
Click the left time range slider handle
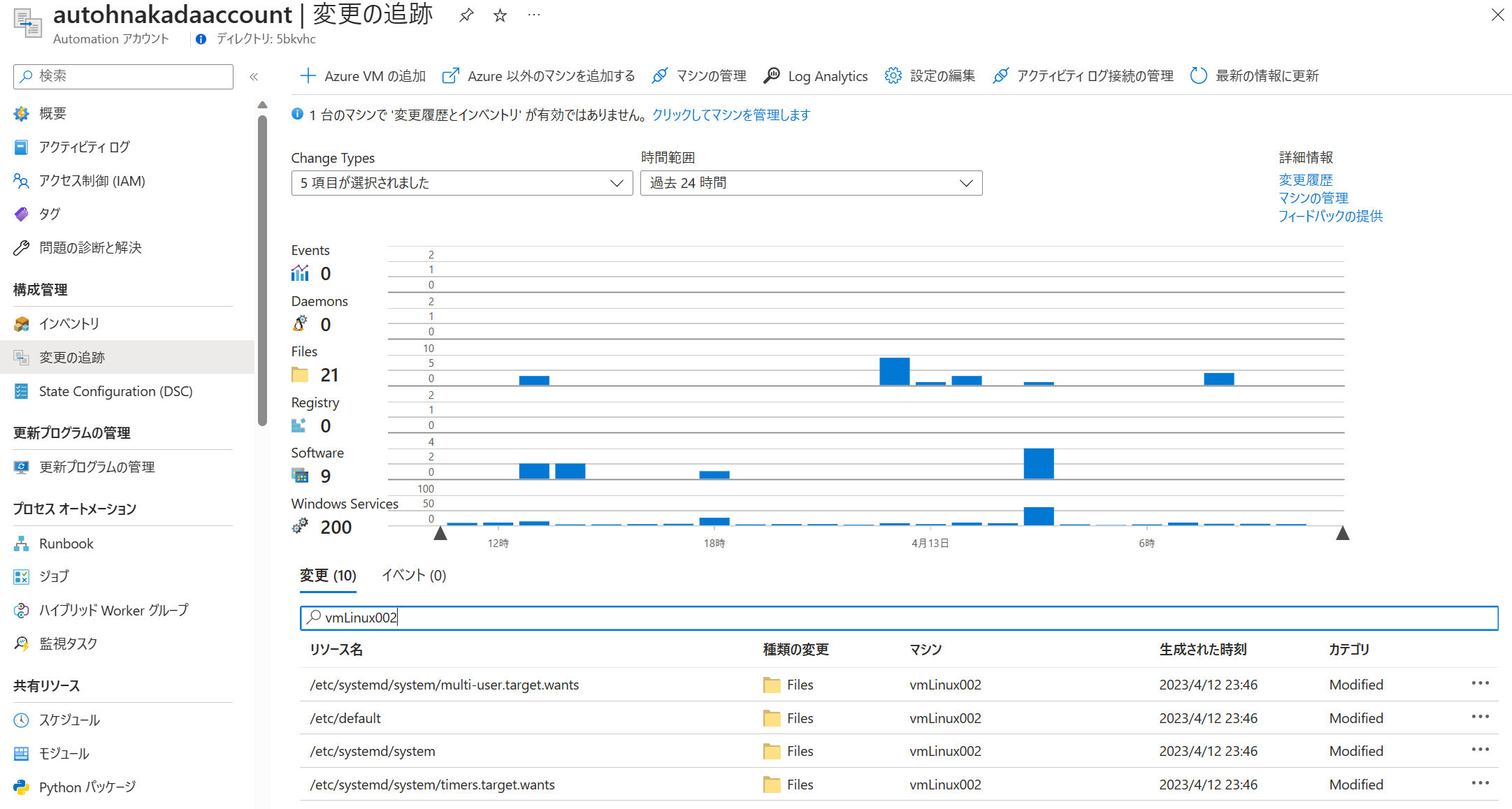(440, 534)
